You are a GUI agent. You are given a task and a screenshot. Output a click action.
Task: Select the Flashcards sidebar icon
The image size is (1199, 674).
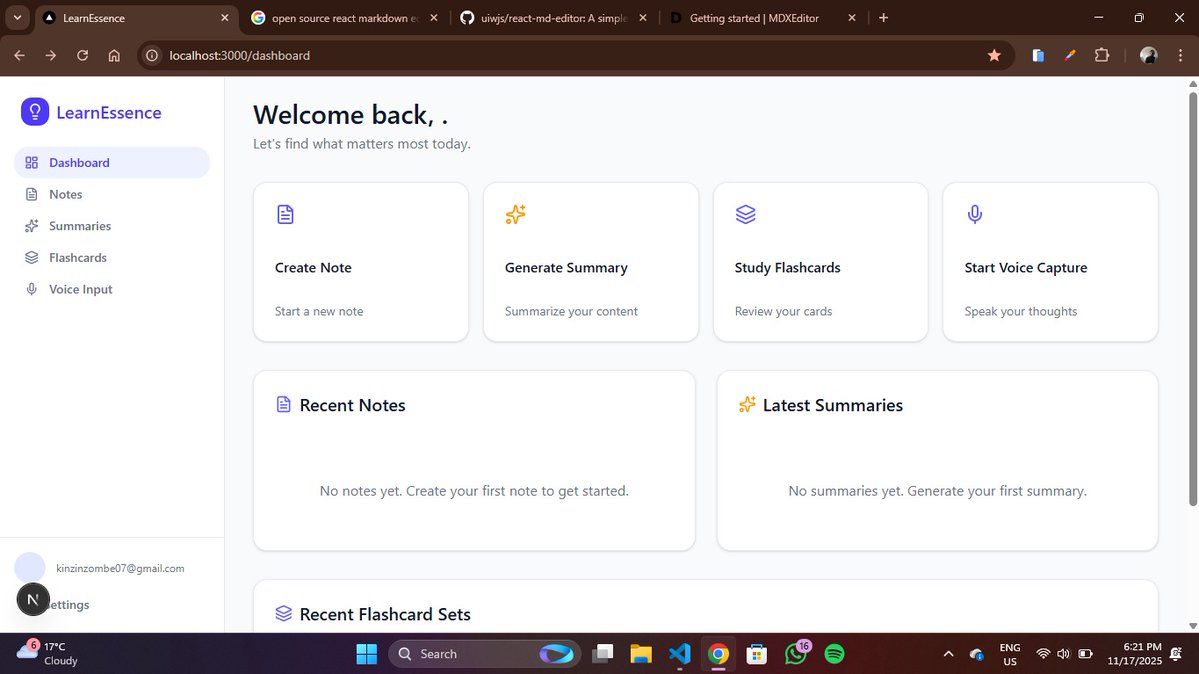[30, 257]
